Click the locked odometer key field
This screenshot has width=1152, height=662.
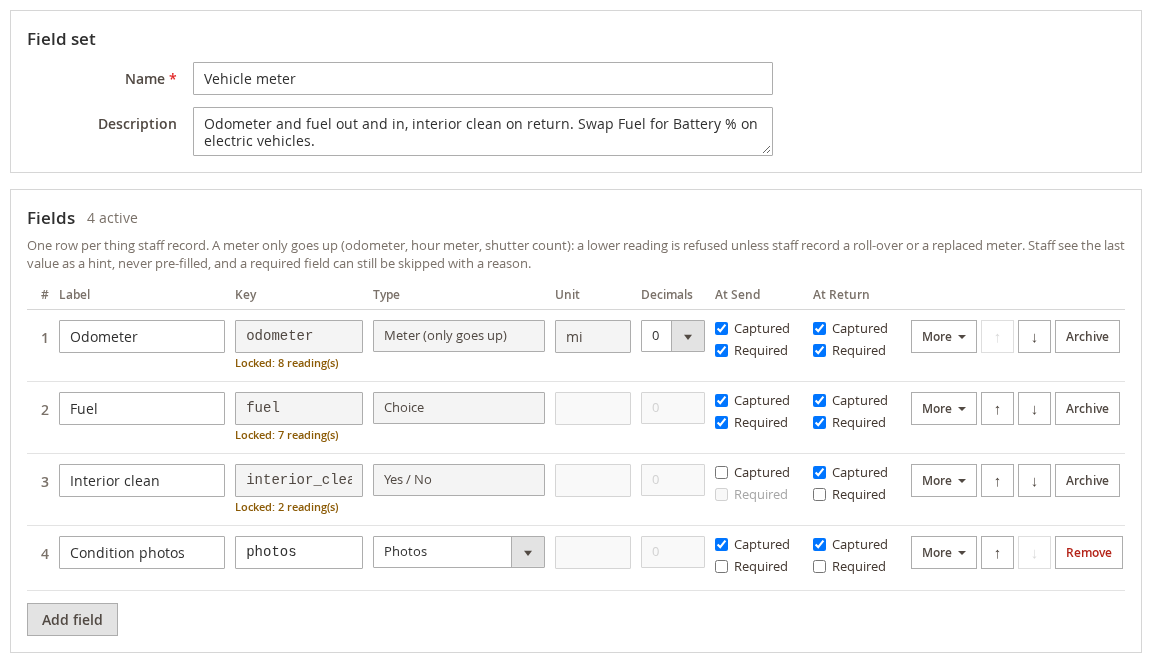299,336
